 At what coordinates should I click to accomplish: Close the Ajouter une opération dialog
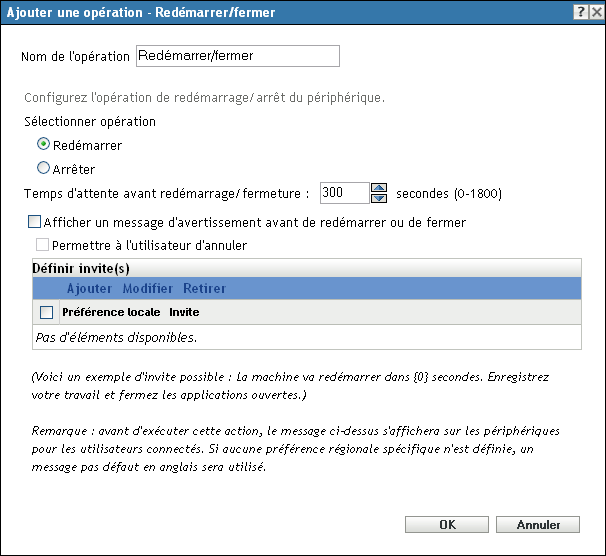coord(595,11)
